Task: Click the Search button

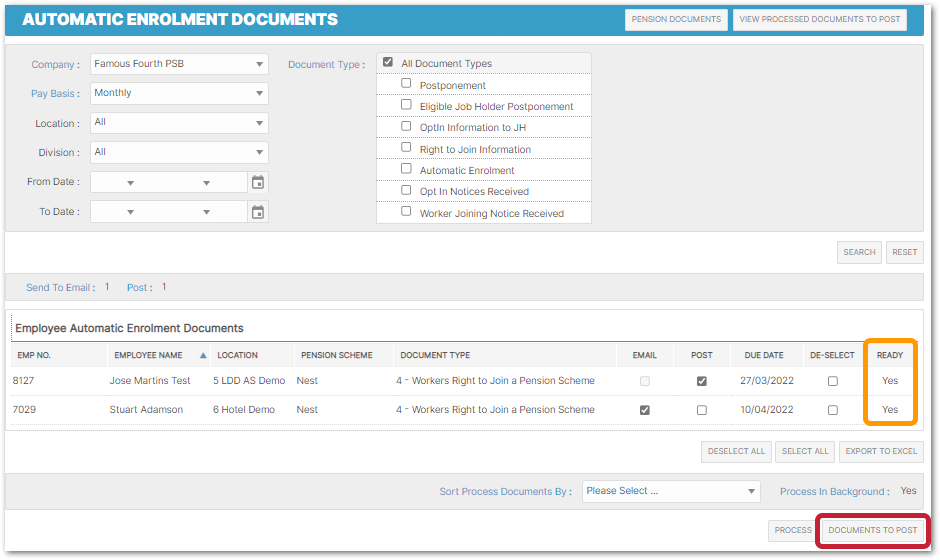Action: pyautogui.click(x=859, y=252)
